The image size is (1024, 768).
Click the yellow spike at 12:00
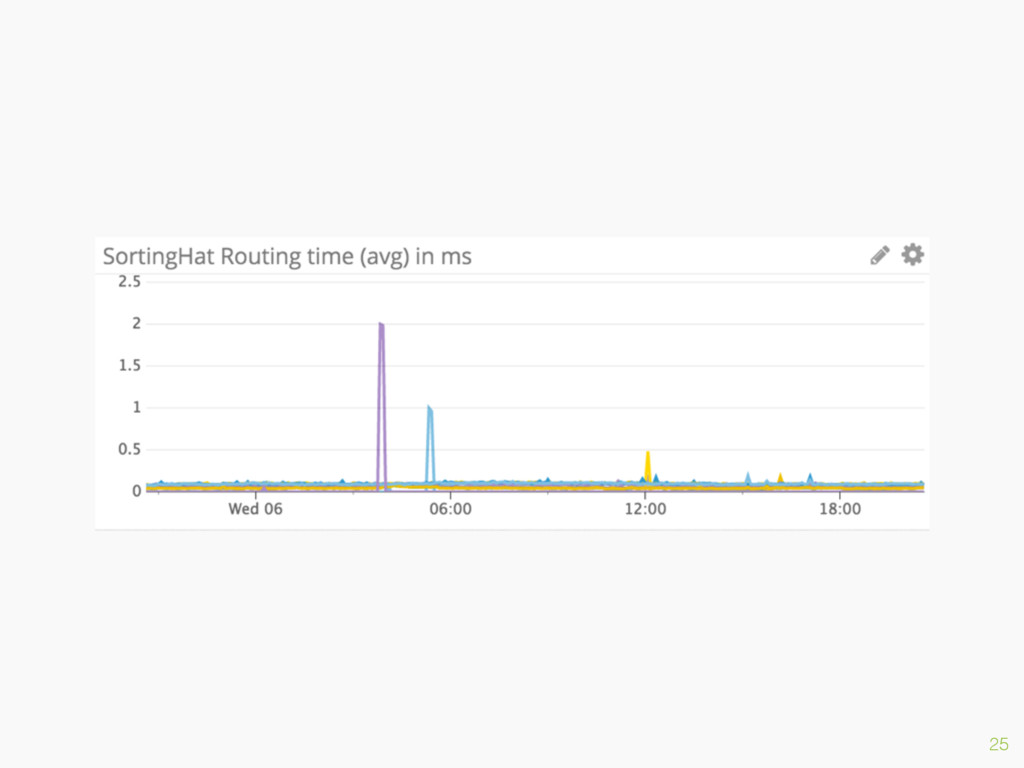(648, 456)
